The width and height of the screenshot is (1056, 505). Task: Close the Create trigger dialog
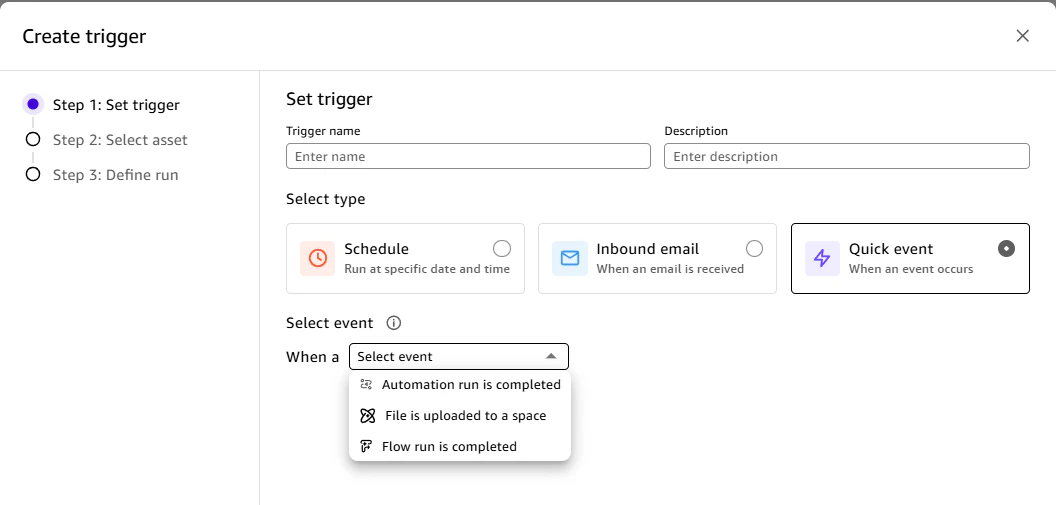1022,36
